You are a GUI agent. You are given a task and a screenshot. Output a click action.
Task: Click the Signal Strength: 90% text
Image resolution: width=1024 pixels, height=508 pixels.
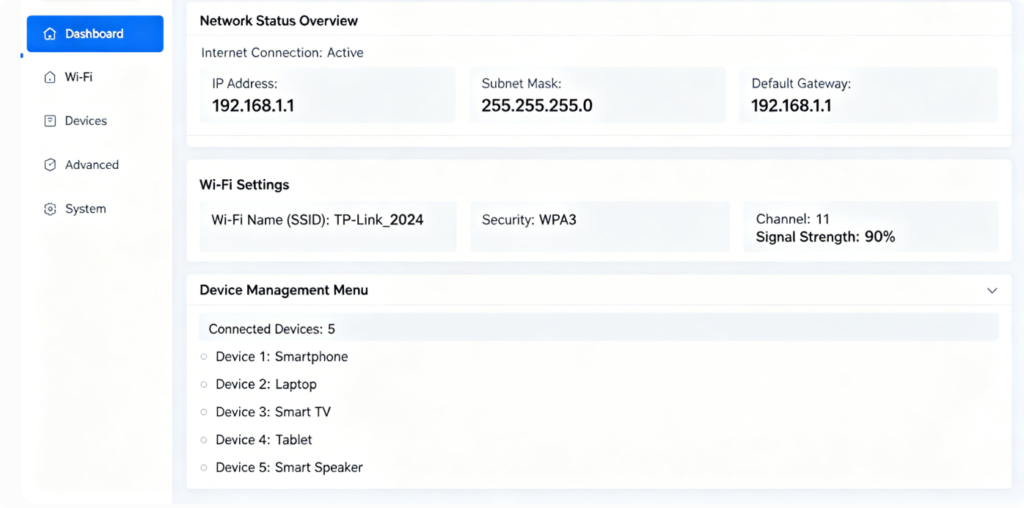pyautogui.click(x=825, y=237)
